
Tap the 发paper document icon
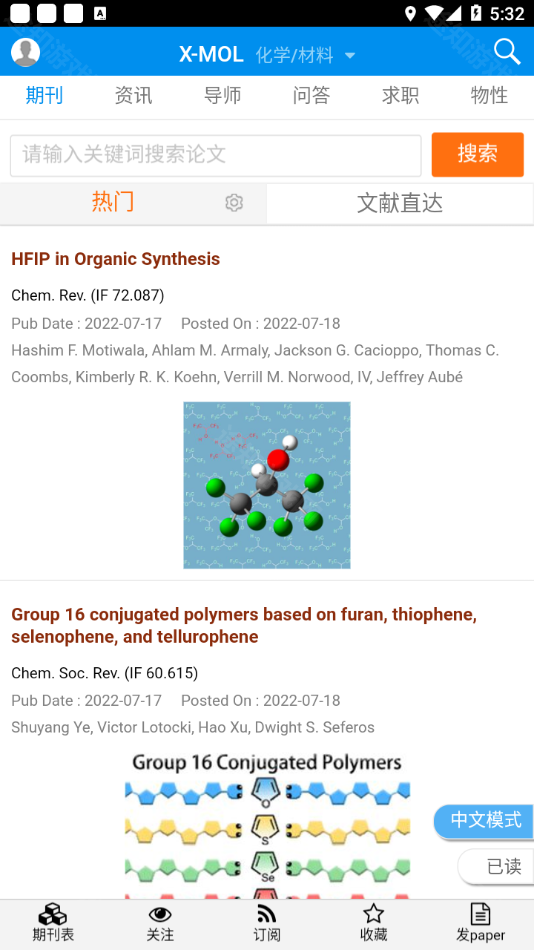tap(480, 914)
